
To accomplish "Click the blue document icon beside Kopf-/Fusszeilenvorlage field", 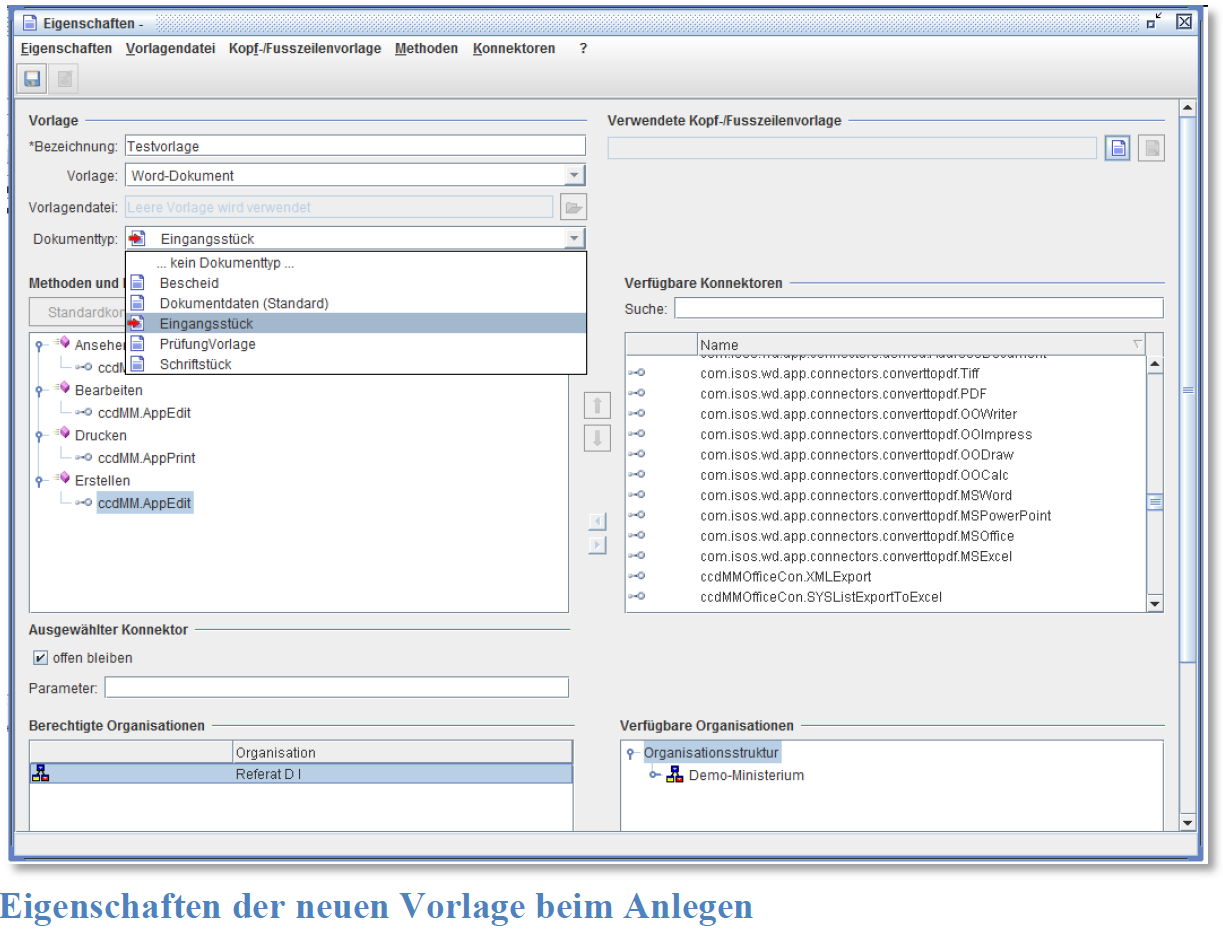I will point(1119,148).
